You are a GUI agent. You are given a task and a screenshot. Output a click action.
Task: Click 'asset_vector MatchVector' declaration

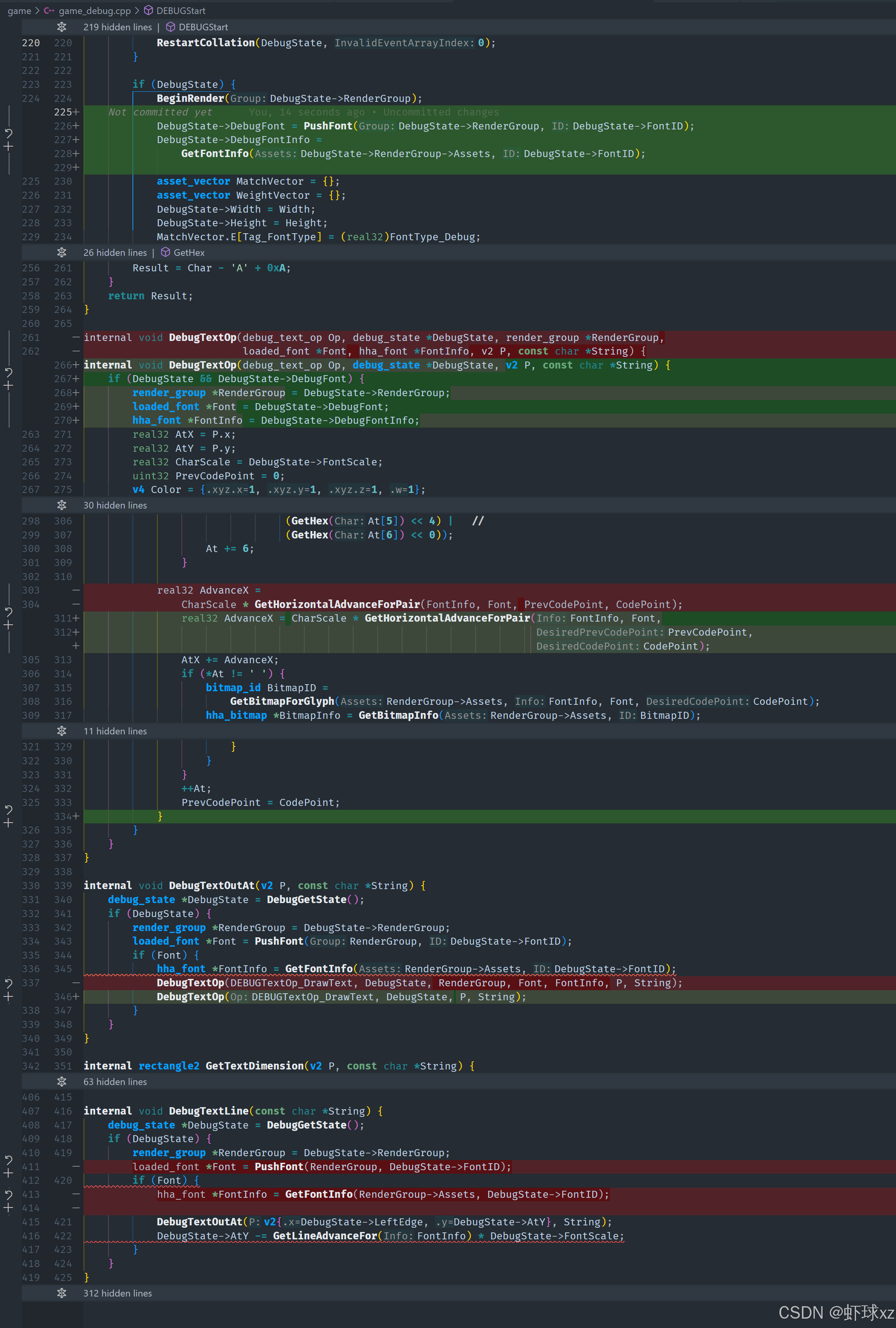(x=248, y=181)
